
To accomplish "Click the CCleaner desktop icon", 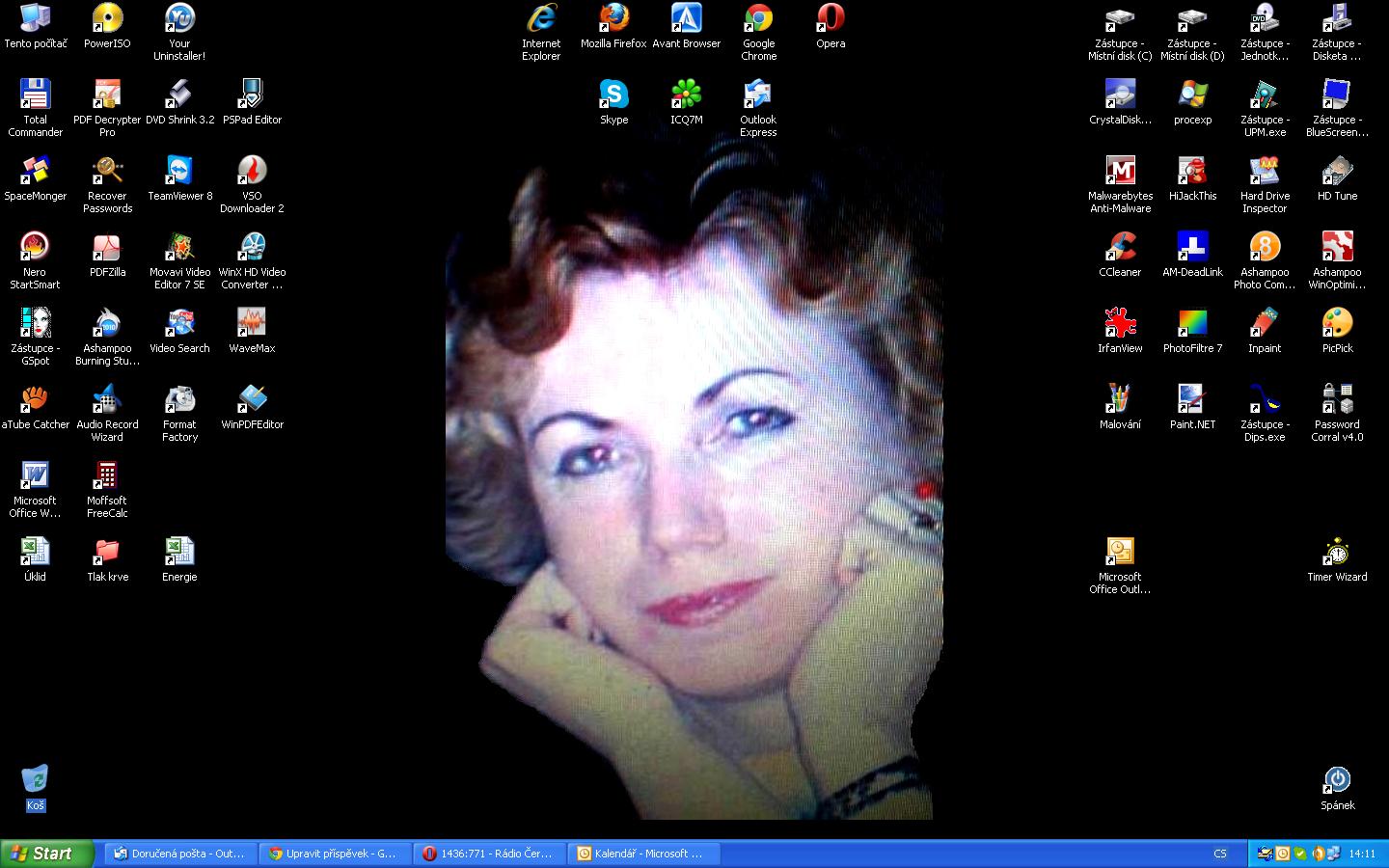I will click(1120, 247).
